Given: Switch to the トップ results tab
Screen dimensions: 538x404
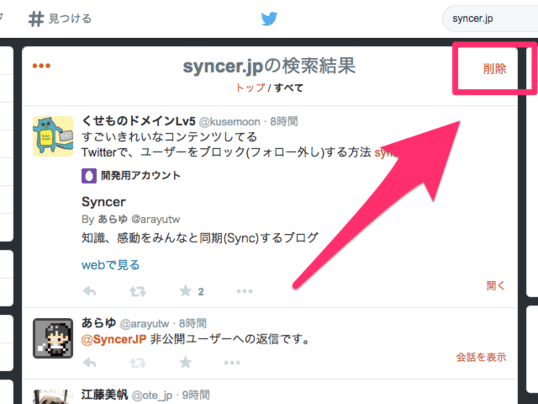Looking at the screenshot, I should (250, 88).
